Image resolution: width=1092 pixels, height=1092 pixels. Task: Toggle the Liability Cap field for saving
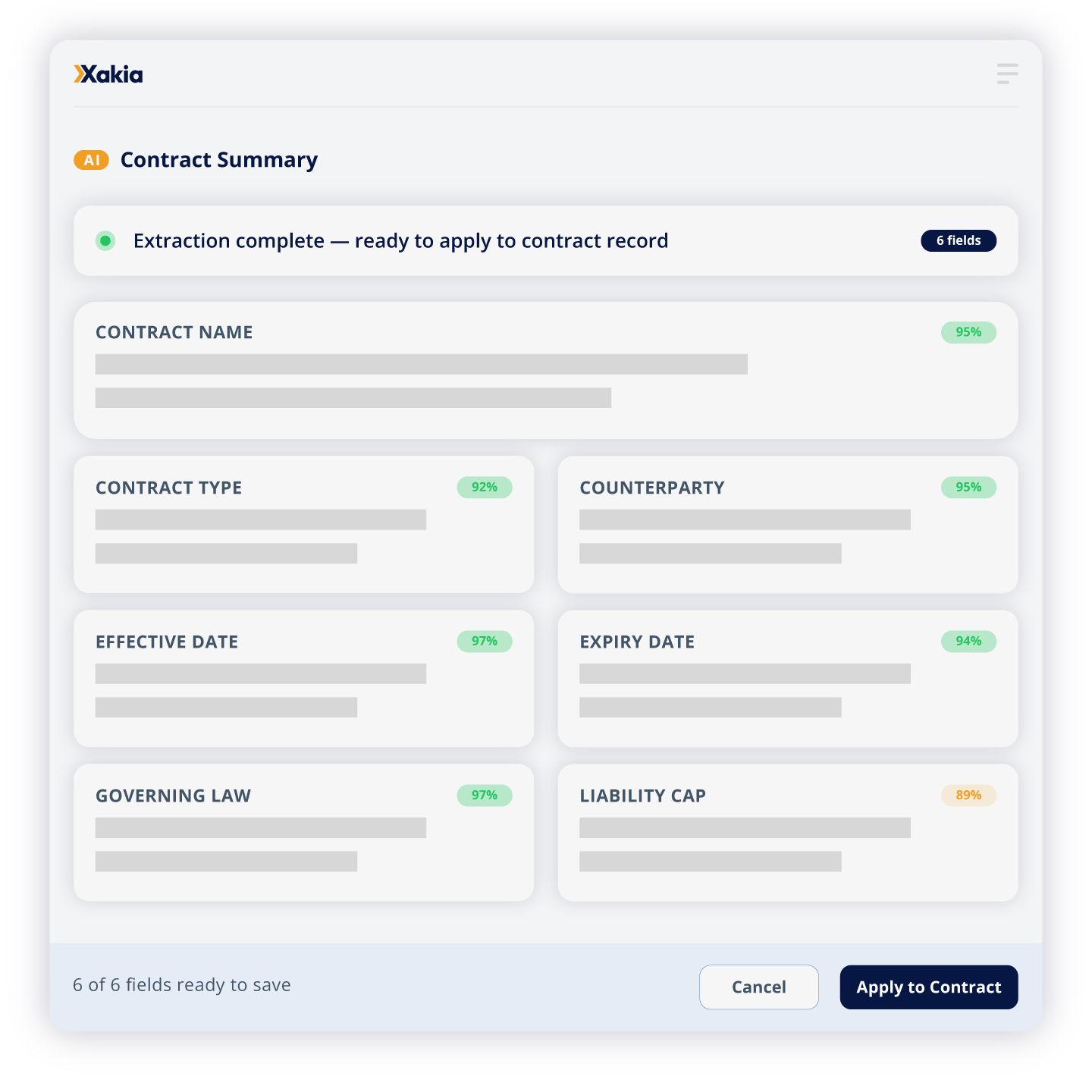[787, 832]
